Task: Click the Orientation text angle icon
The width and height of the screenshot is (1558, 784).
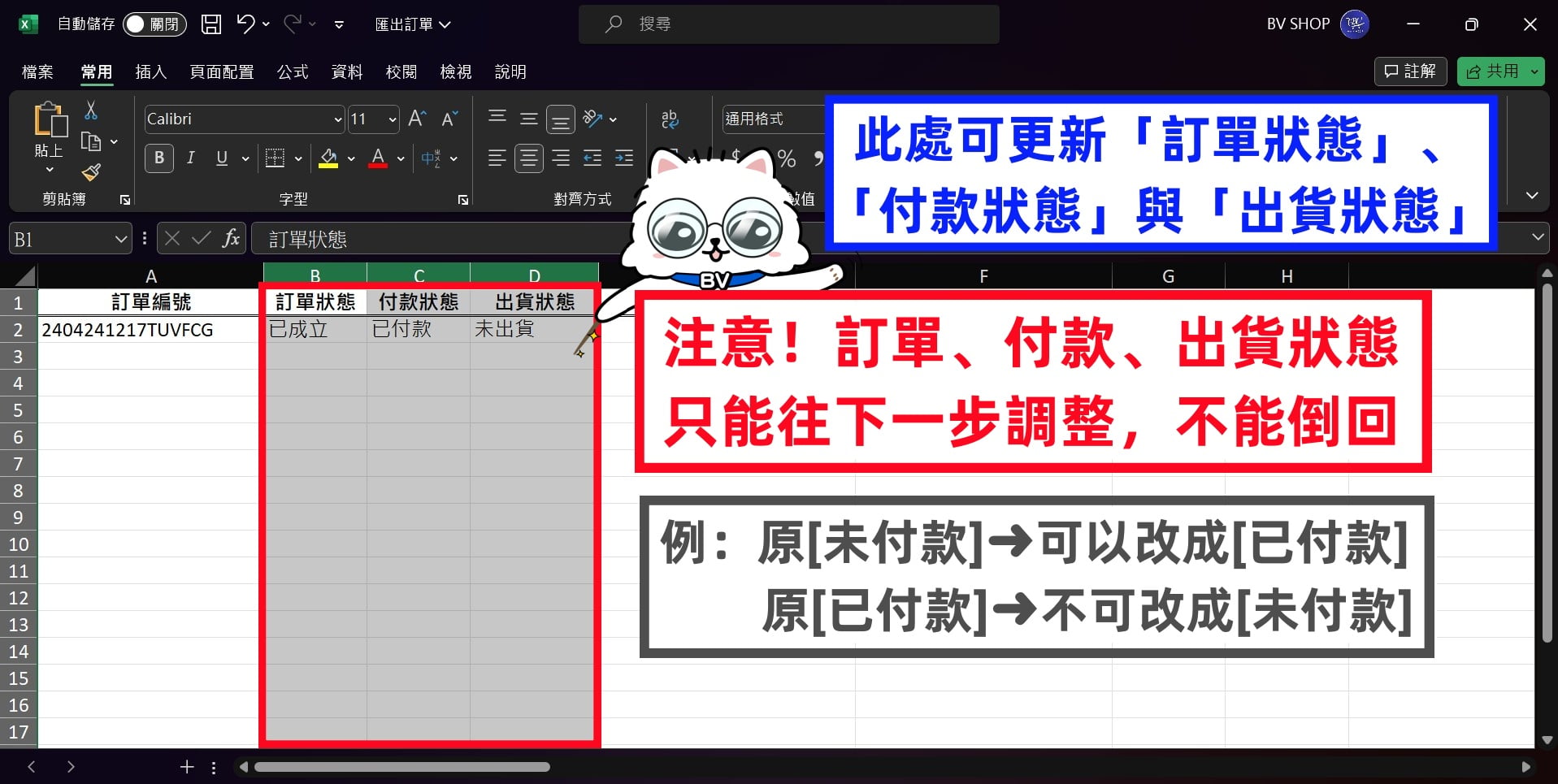Action: point(592,119)
